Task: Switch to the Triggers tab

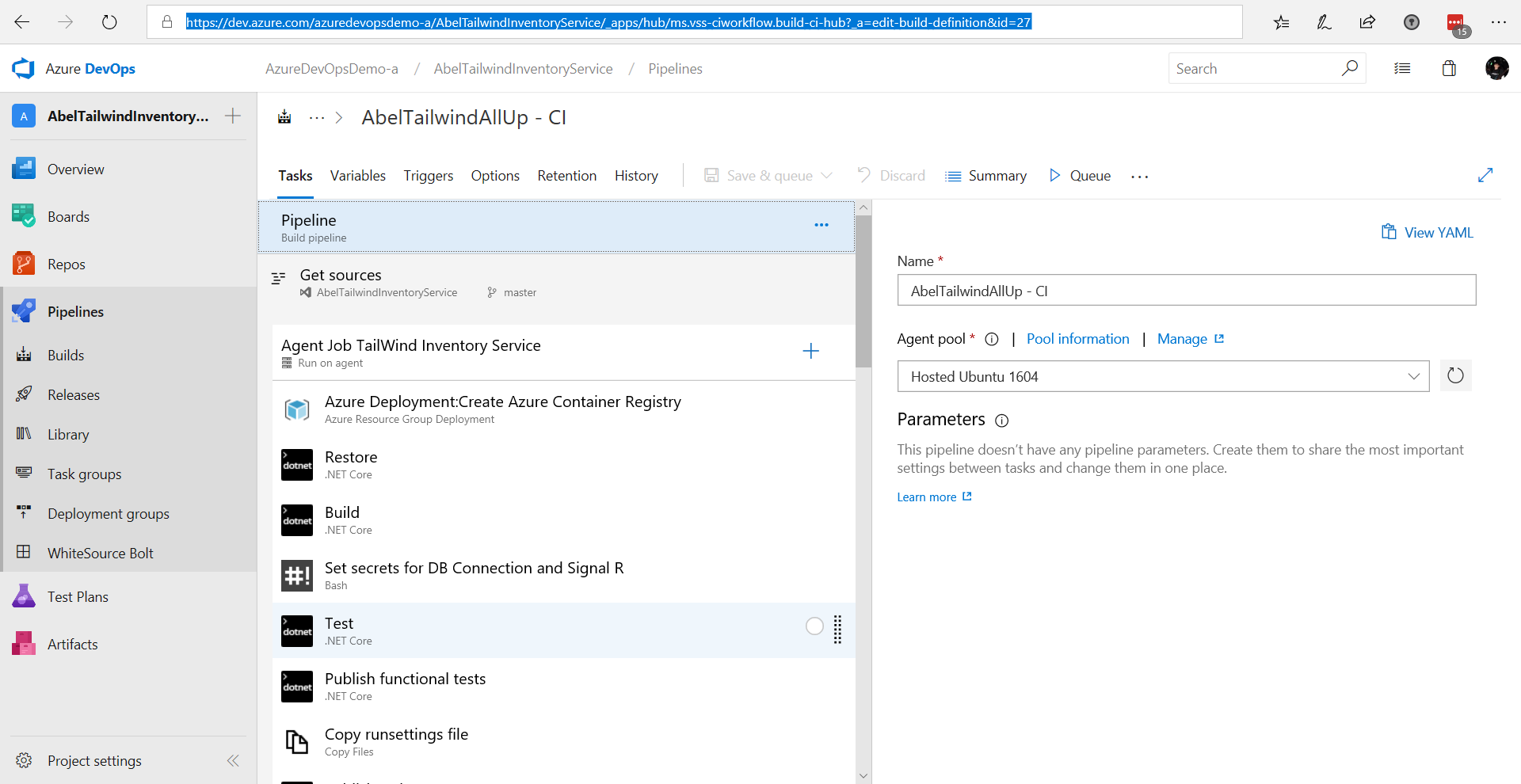Action: pos(429,176)
